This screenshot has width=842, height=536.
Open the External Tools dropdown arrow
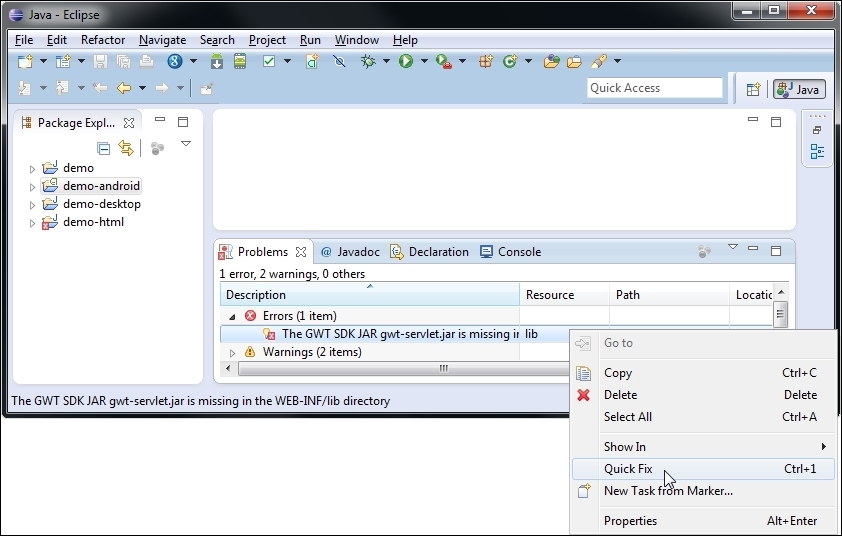pos(462,62)
